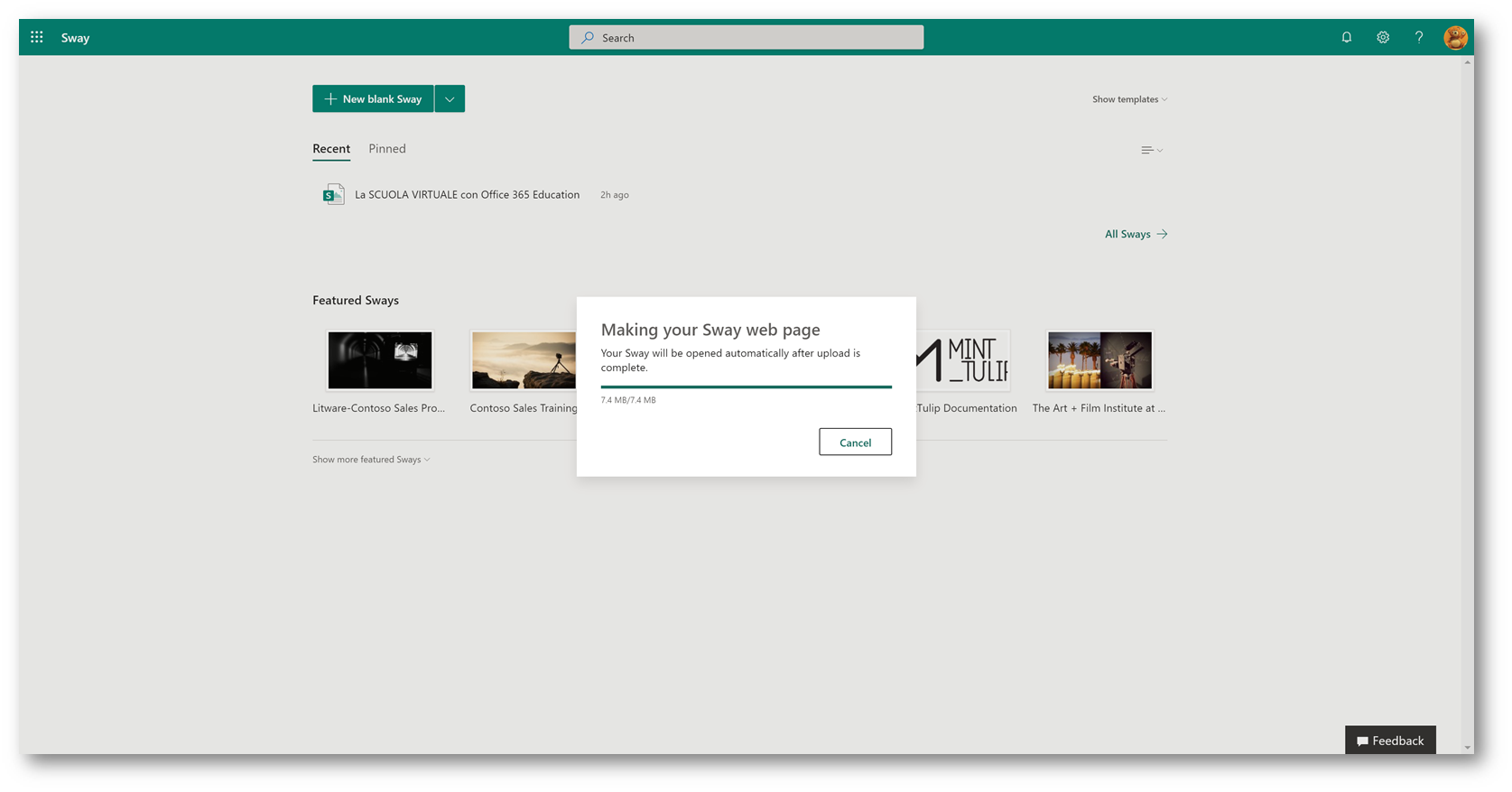Click The Art + Film Institute at ... title
The width and height of the screenshot is (1512, 792).
[1099, 408]
